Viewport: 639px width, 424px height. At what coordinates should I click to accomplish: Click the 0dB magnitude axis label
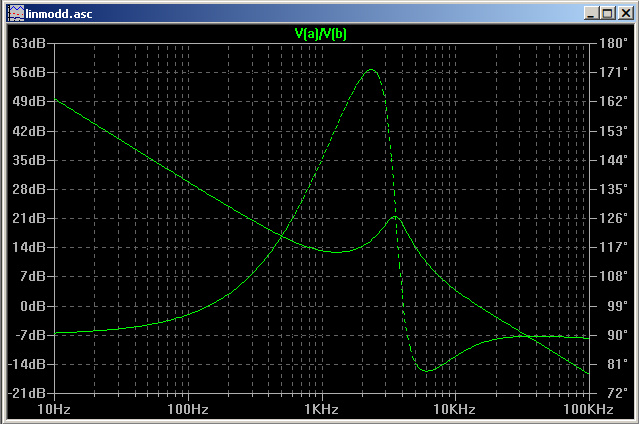click(x=33, y=306)
